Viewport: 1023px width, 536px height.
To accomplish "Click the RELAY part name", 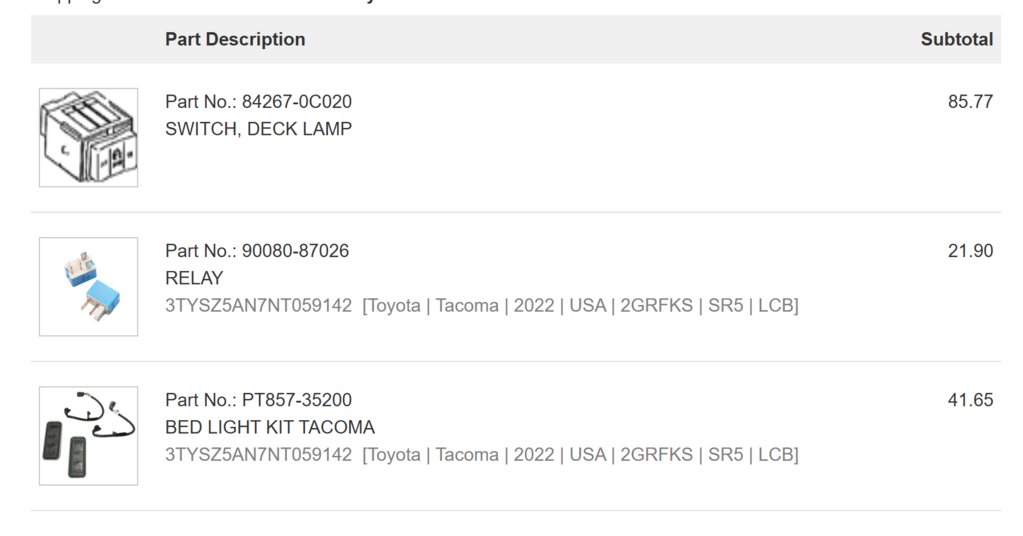I will (x=194, y=278).
